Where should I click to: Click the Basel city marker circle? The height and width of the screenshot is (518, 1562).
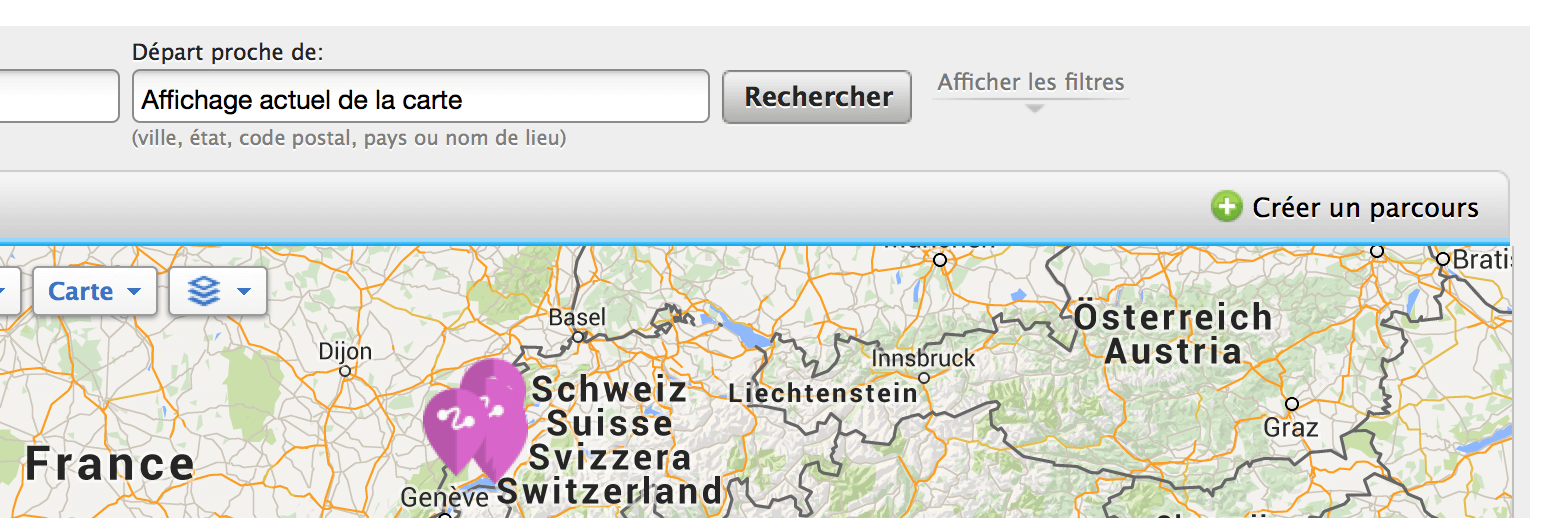pos(578,337)
